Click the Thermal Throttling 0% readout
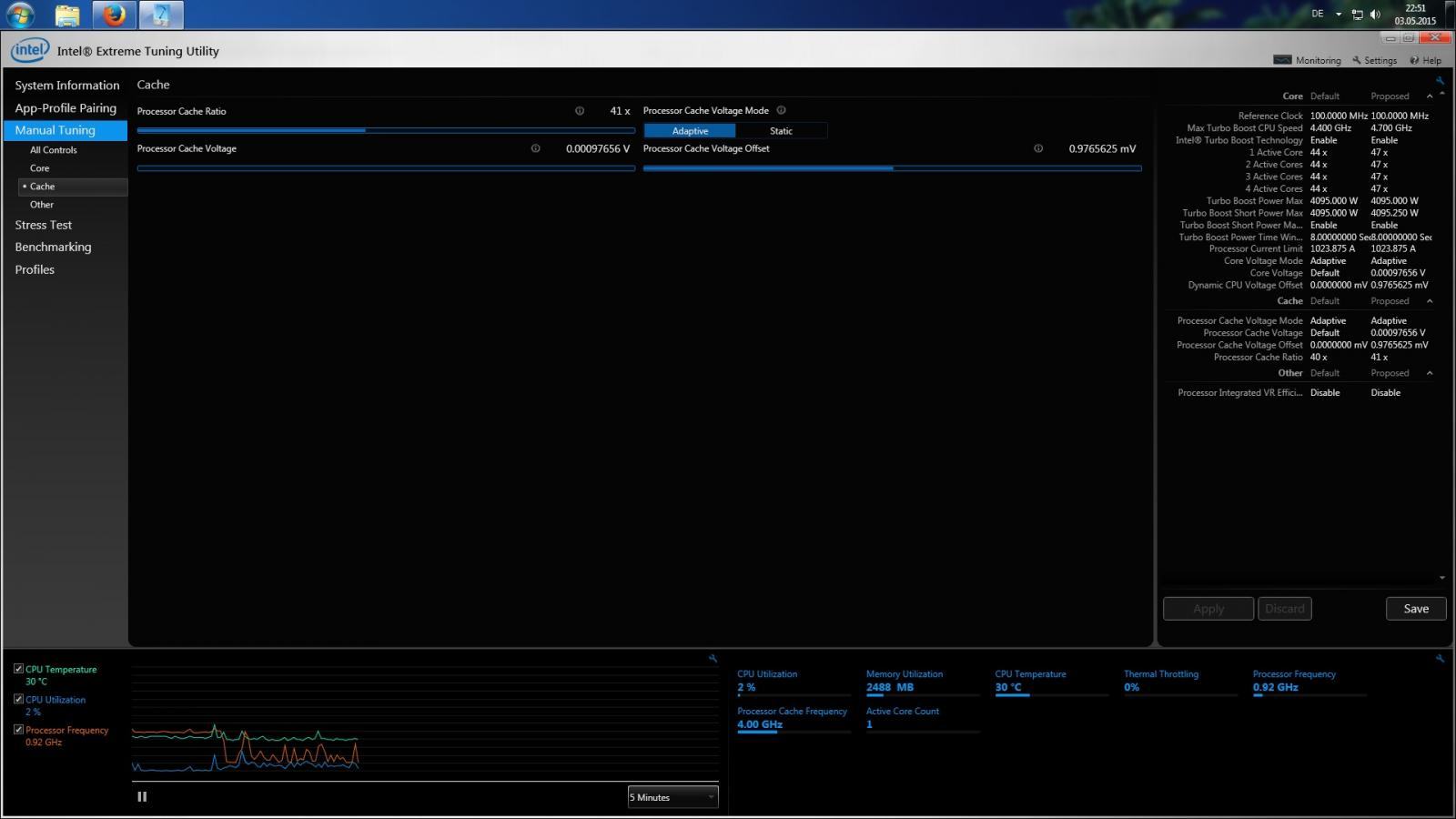The height and width of the screenshot is (819, 1456). tap(1179, 682)
